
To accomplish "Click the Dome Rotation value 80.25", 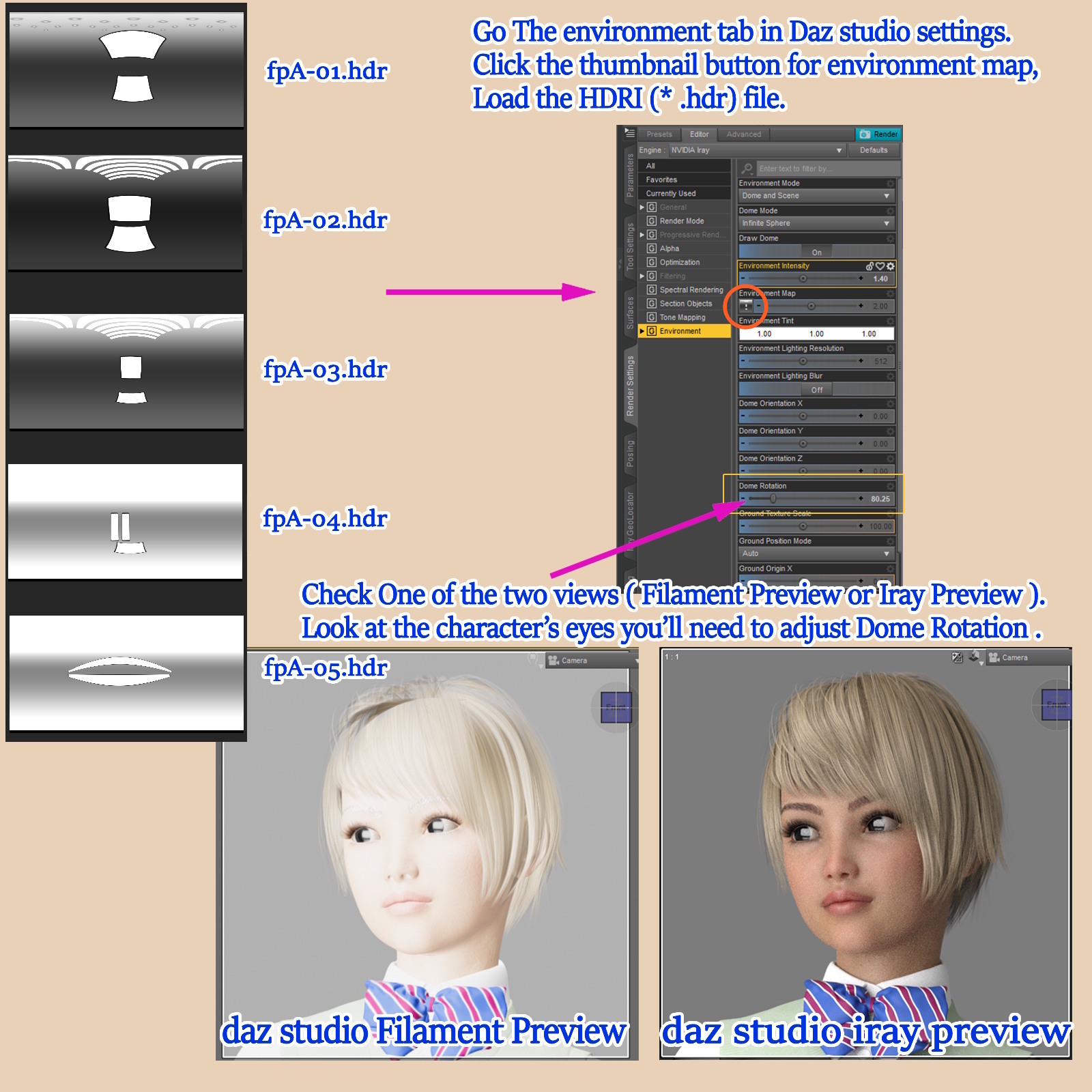I will click(880, 499).
